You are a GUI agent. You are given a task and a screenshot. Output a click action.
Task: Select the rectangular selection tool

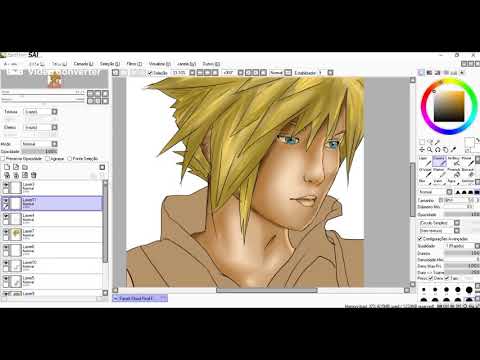422,142
